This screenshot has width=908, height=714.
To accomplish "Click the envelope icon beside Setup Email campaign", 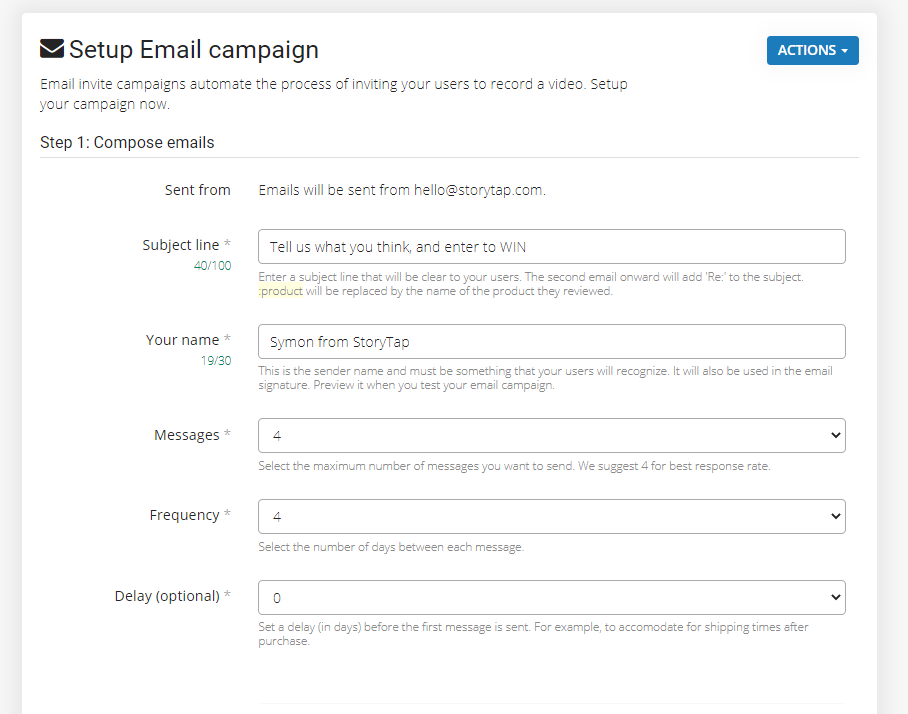I will (52, 49).
